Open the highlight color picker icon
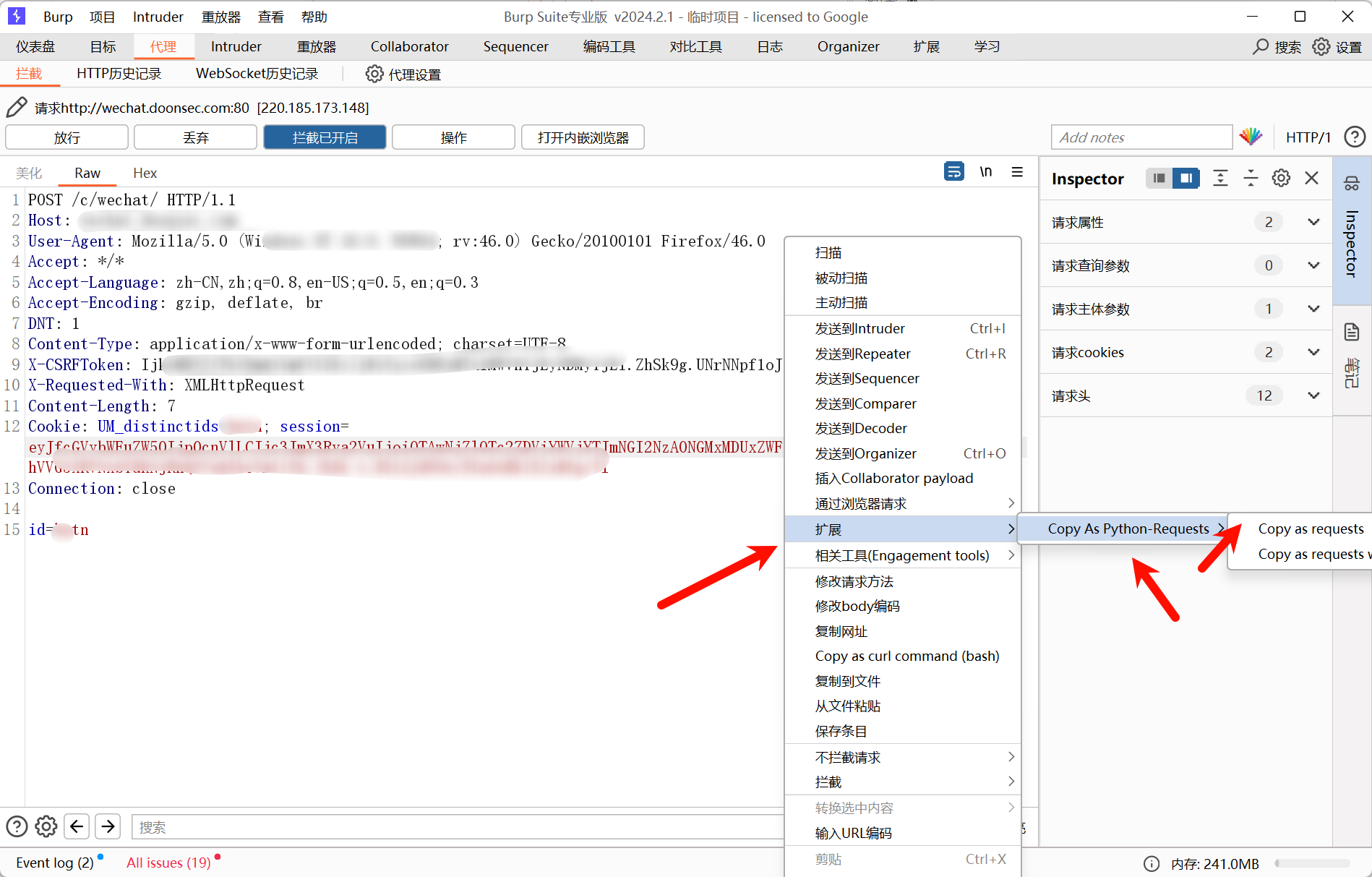This screenshot has height=877, width=1372. tap(1251, 137)
